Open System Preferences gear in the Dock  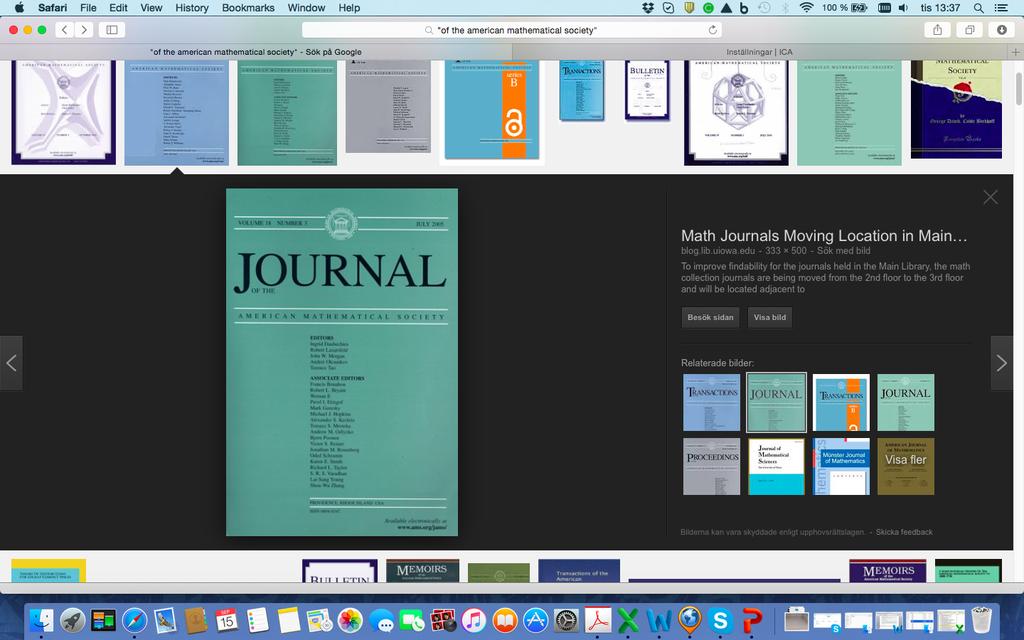pos(566,620)
